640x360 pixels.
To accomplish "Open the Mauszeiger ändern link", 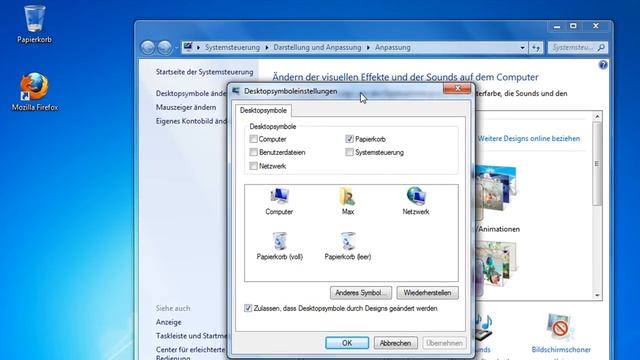I will pos(186,107).
